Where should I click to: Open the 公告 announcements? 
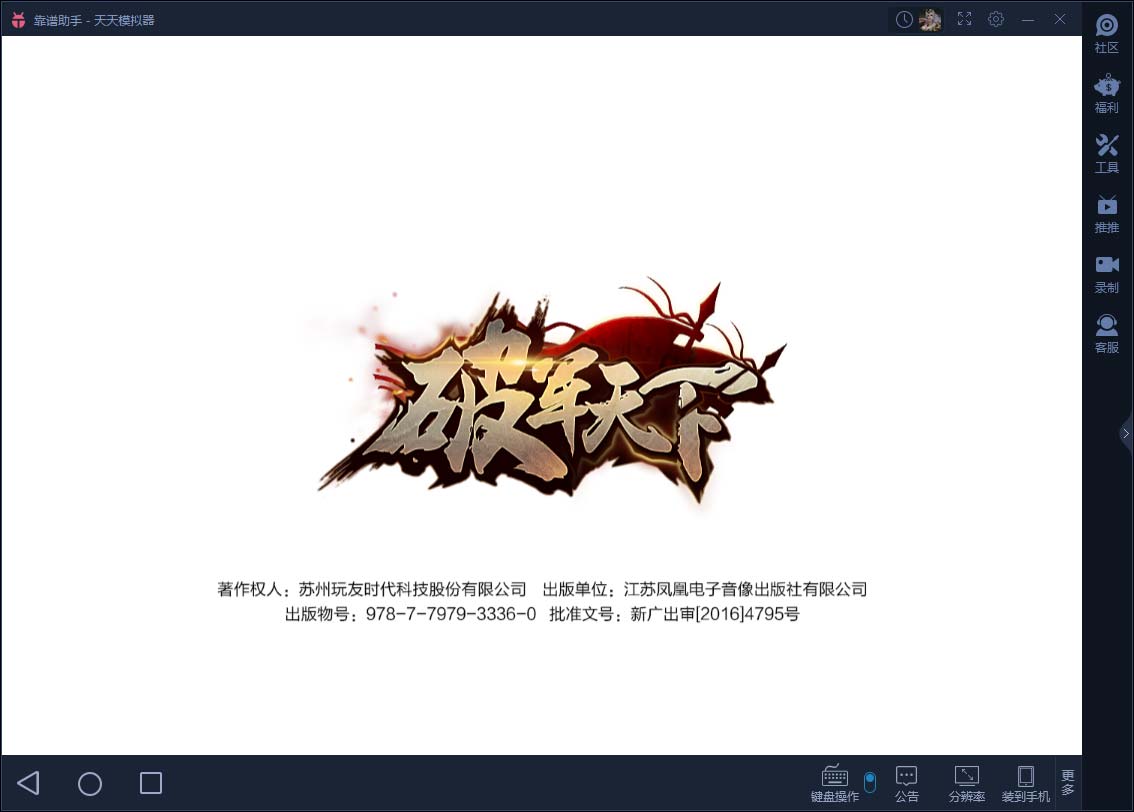point(906,784)
